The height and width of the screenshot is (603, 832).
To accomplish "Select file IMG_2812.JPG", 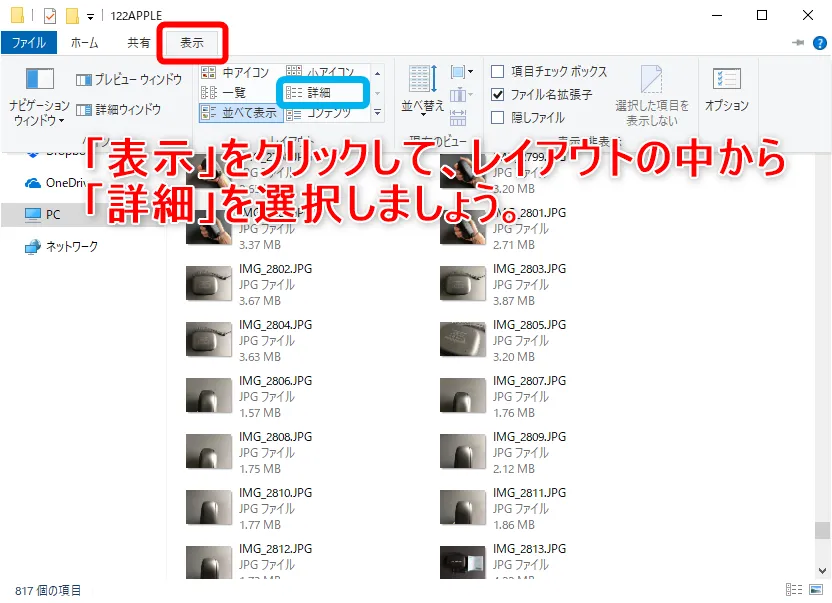I will pyautogui.click(x=249, y=561).
